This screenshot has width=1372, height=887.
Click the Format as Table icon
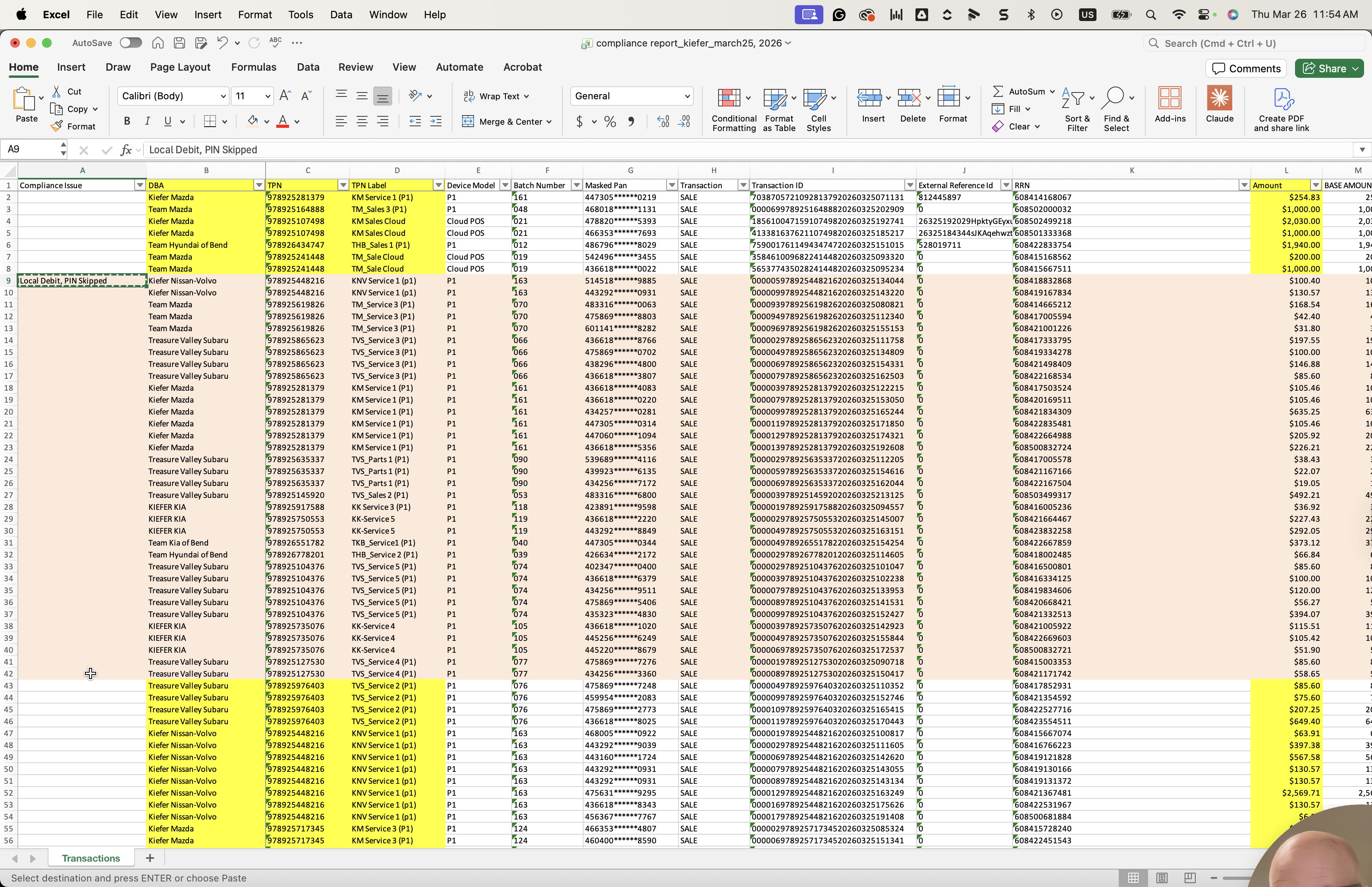pyautogui.click(x=775, y=98)
